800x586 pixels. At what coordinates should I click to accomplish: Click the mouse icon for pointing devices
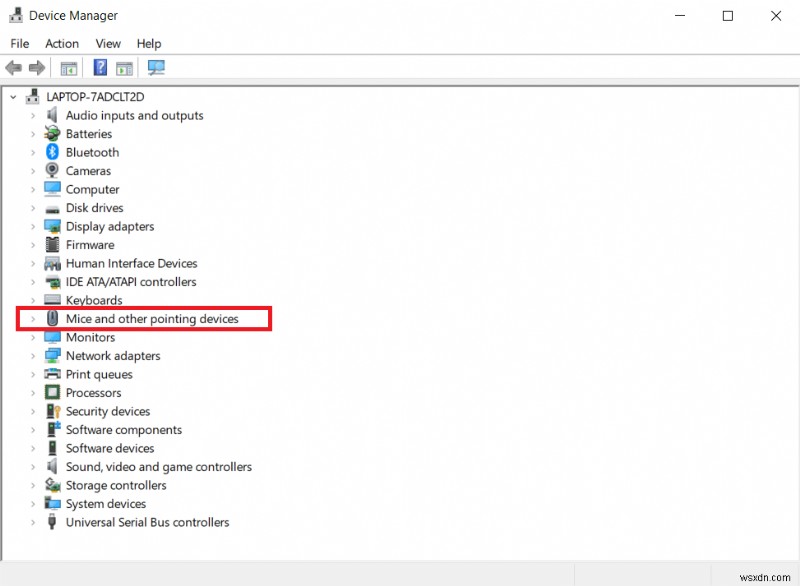(x=52, y=318)
